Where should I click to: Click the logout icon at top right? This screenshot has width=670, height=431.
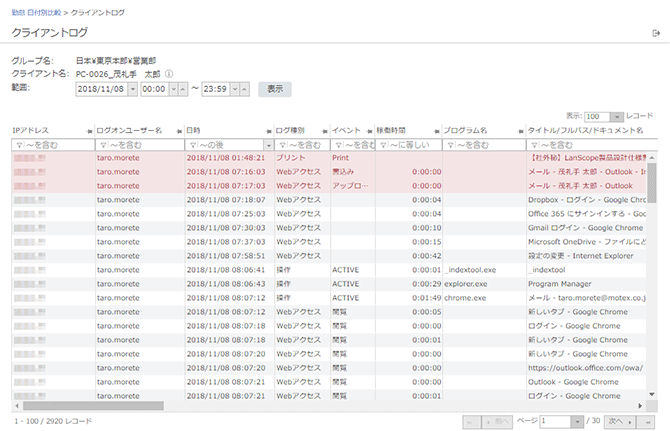[x=655, y=33]
